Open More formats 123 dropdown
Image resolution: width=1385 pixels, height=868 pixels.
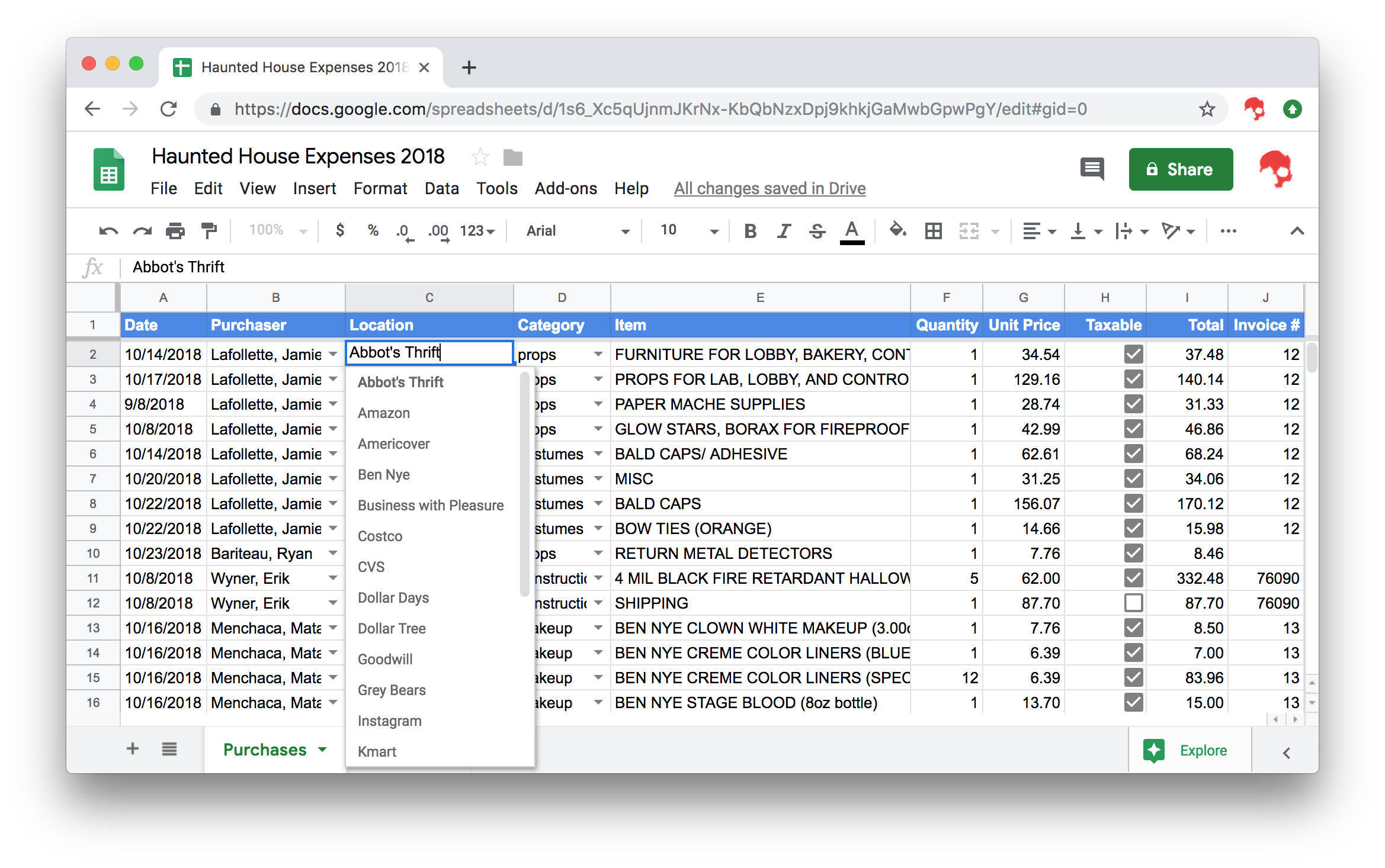[477, 231]
